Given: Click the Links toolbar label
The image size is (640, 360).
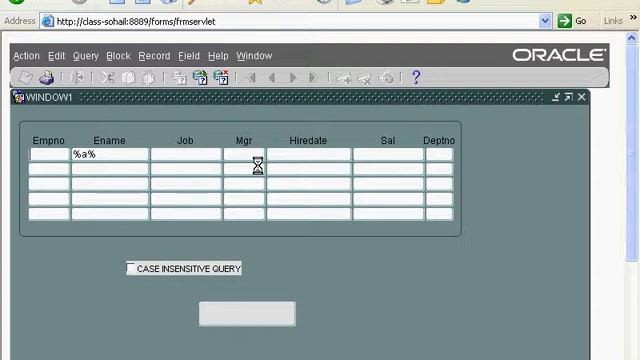Looking at the screenshot, I should 613,21.
